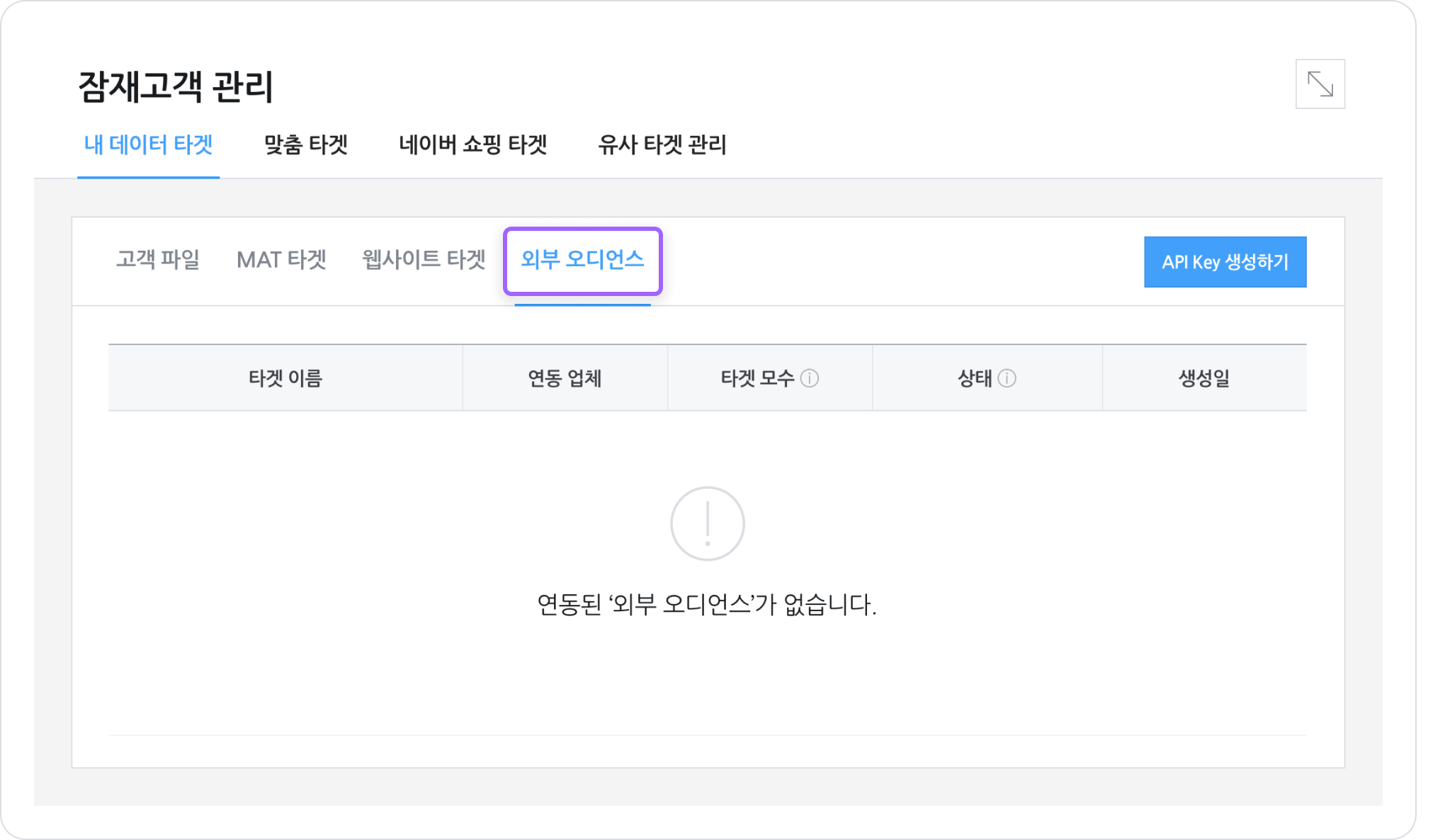Select the 외부 오디언스 sub-tab
Screen dimensions: 1445x840
[x=582, y=260]
